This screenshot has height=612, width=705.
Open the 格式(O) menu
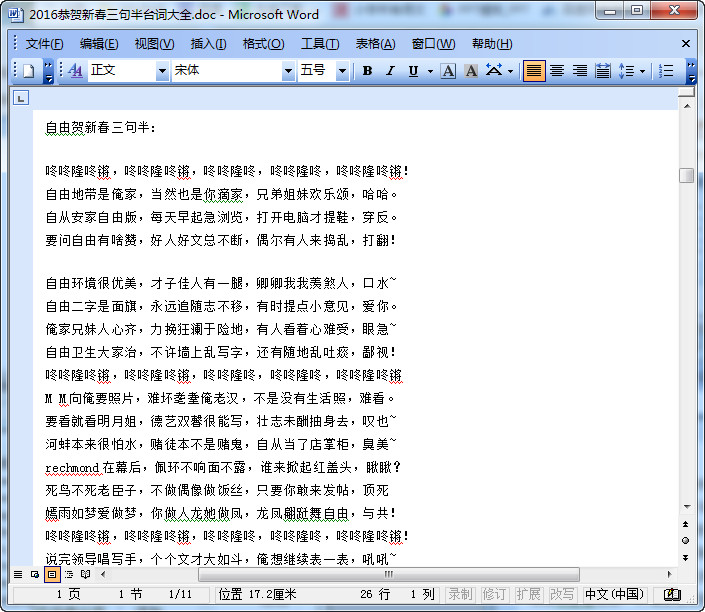point(263,44)
